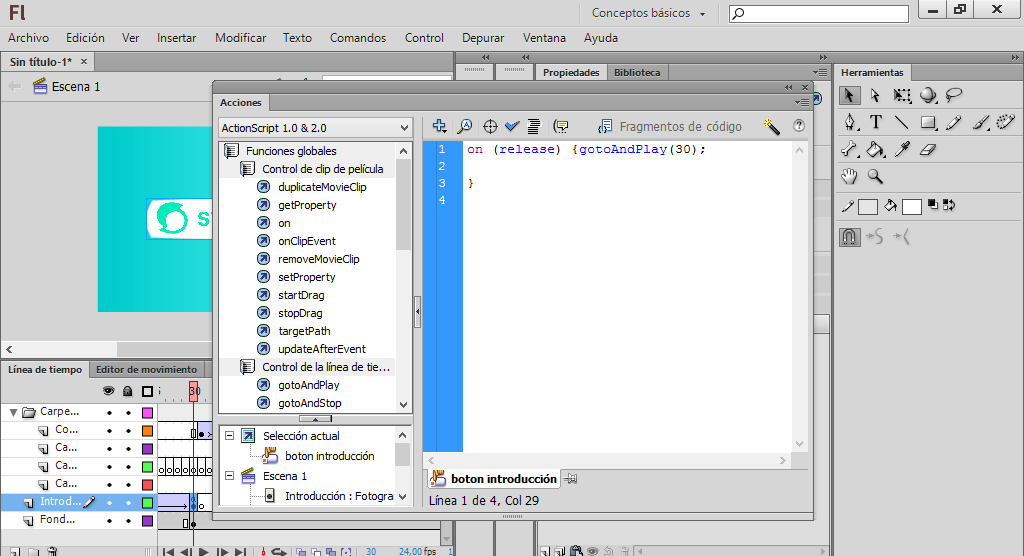Open the Archivo menu
This screenshot has width=1024, height=556.
pyautogui.click(x=28, y=38)
